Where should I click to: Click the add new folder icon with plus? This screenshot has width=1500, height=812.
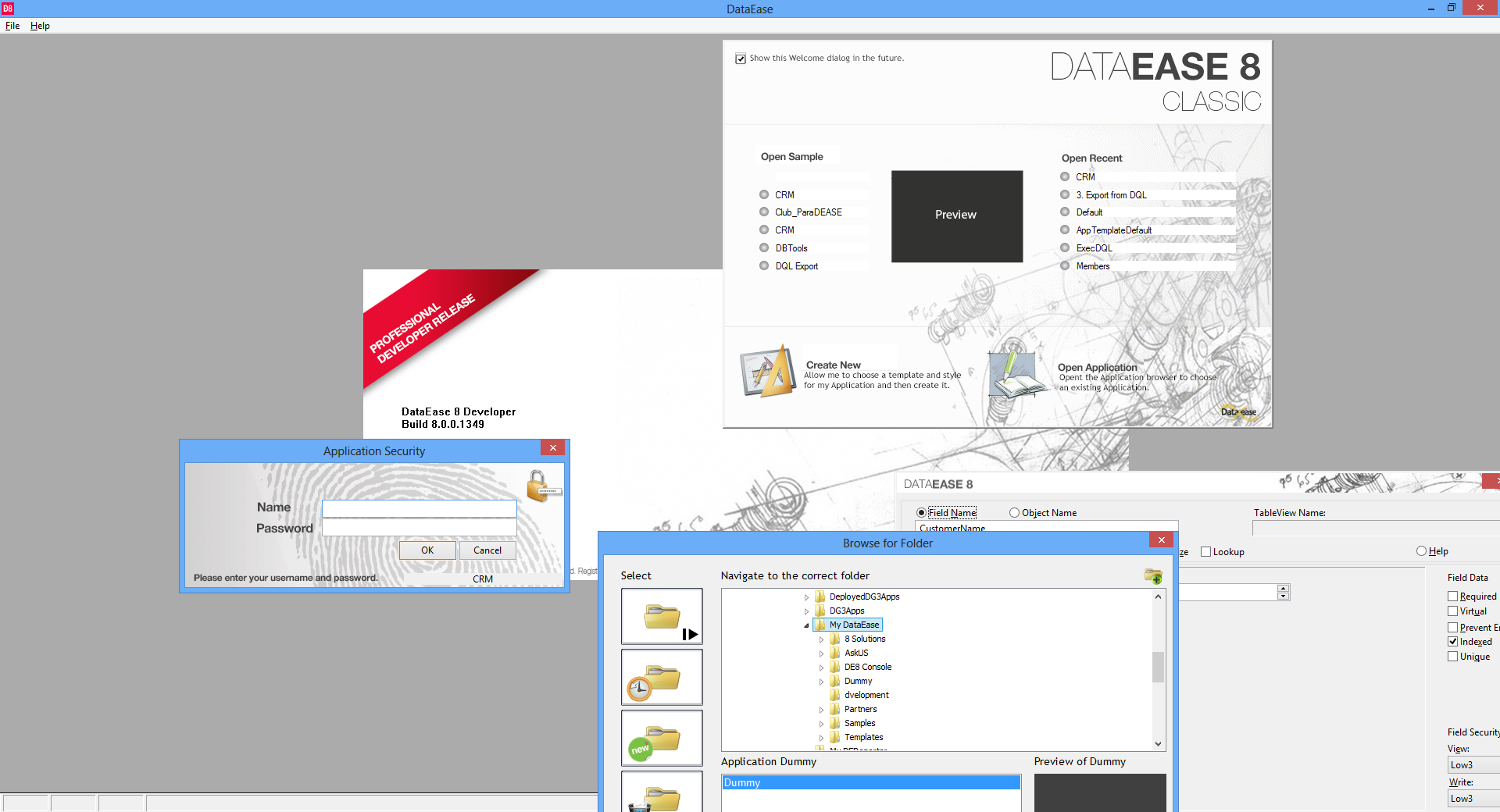point(1153,576)
